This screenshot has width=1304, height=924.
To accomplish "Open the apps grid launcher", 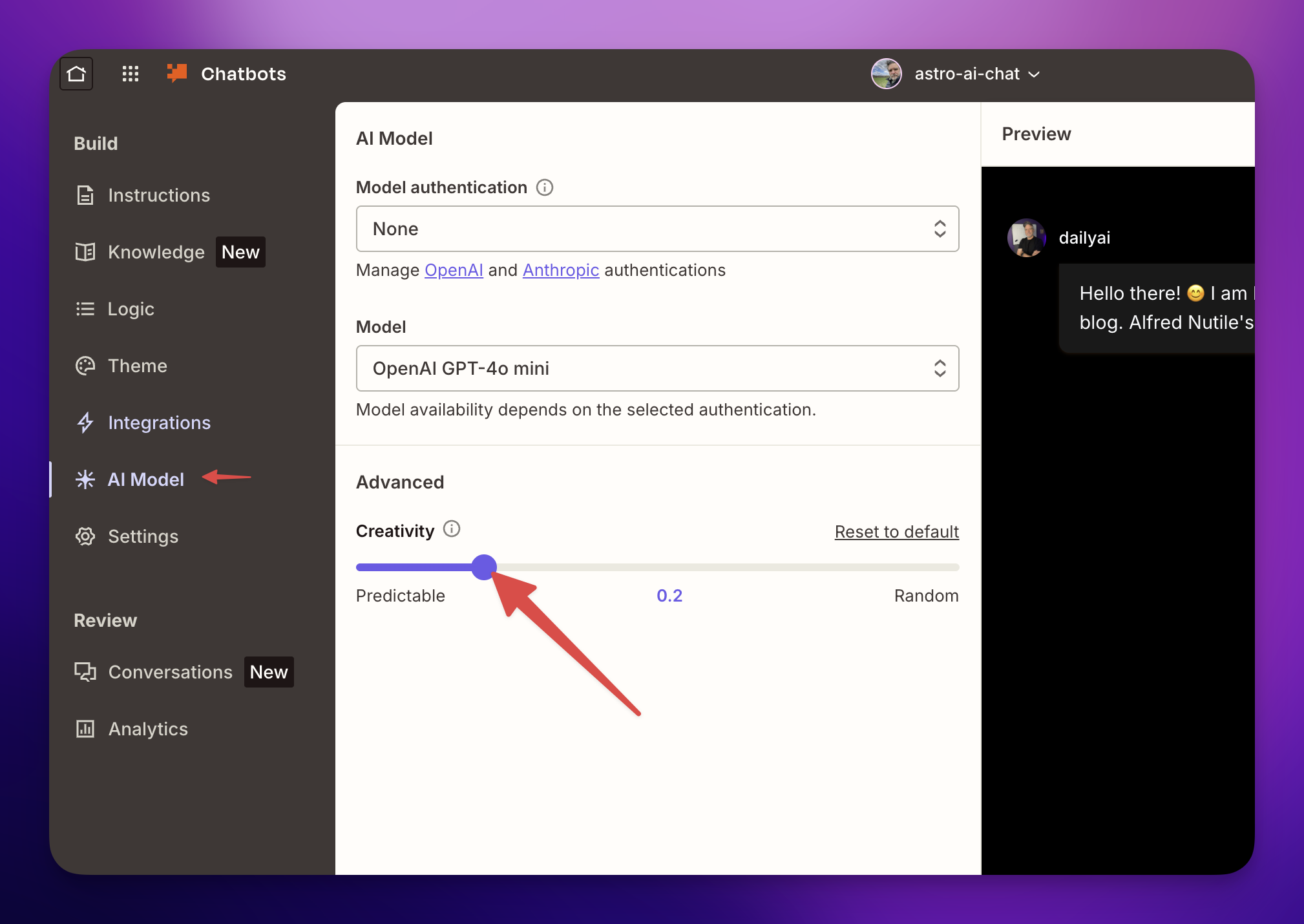I will (131, 74).
